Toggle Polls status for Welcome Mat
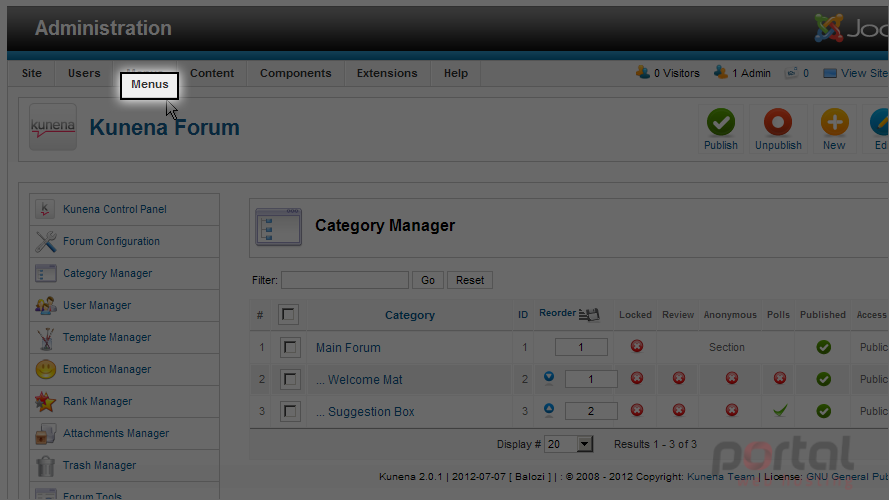Viewport: 889px width, 500px height. click(x=780, y=378)
